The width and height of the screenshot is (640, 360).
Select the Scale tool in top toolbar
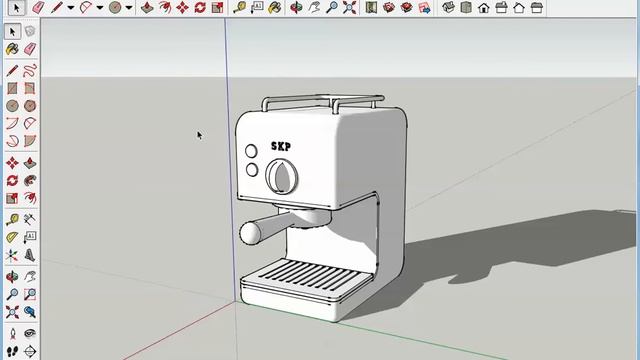(218, 7)
